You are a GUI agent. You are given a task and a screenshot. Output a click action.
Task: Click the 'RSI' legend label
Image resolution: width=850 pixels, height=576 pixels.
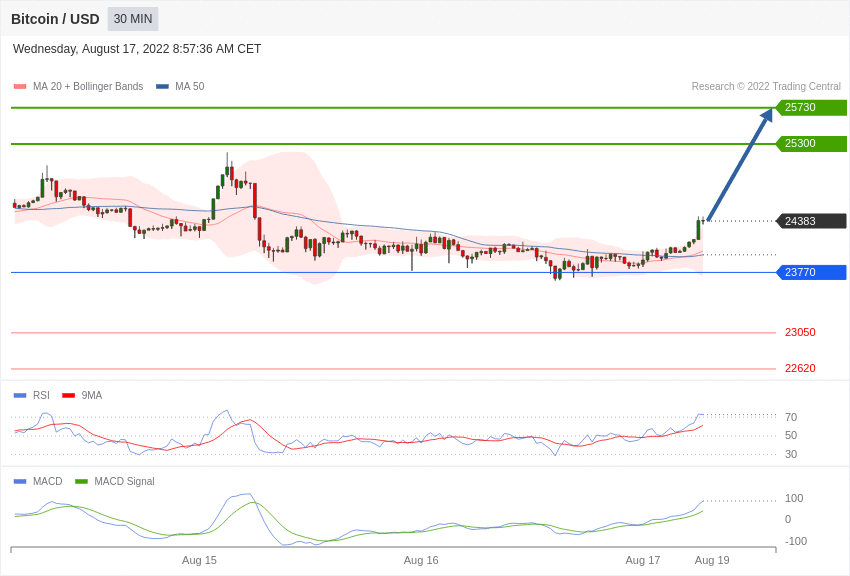[x=41, y=396]
